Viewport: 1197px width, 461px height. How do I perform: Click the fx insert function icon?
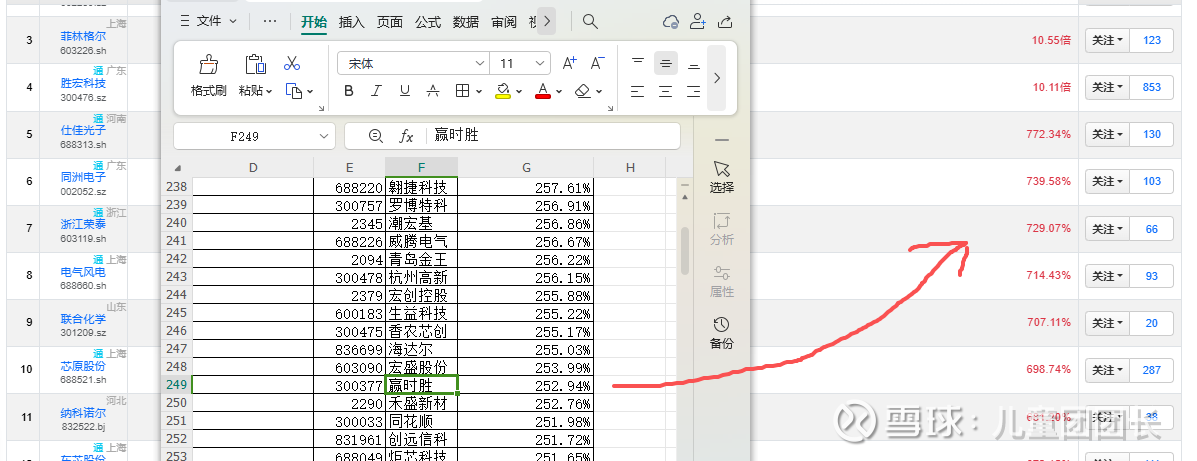406,137
